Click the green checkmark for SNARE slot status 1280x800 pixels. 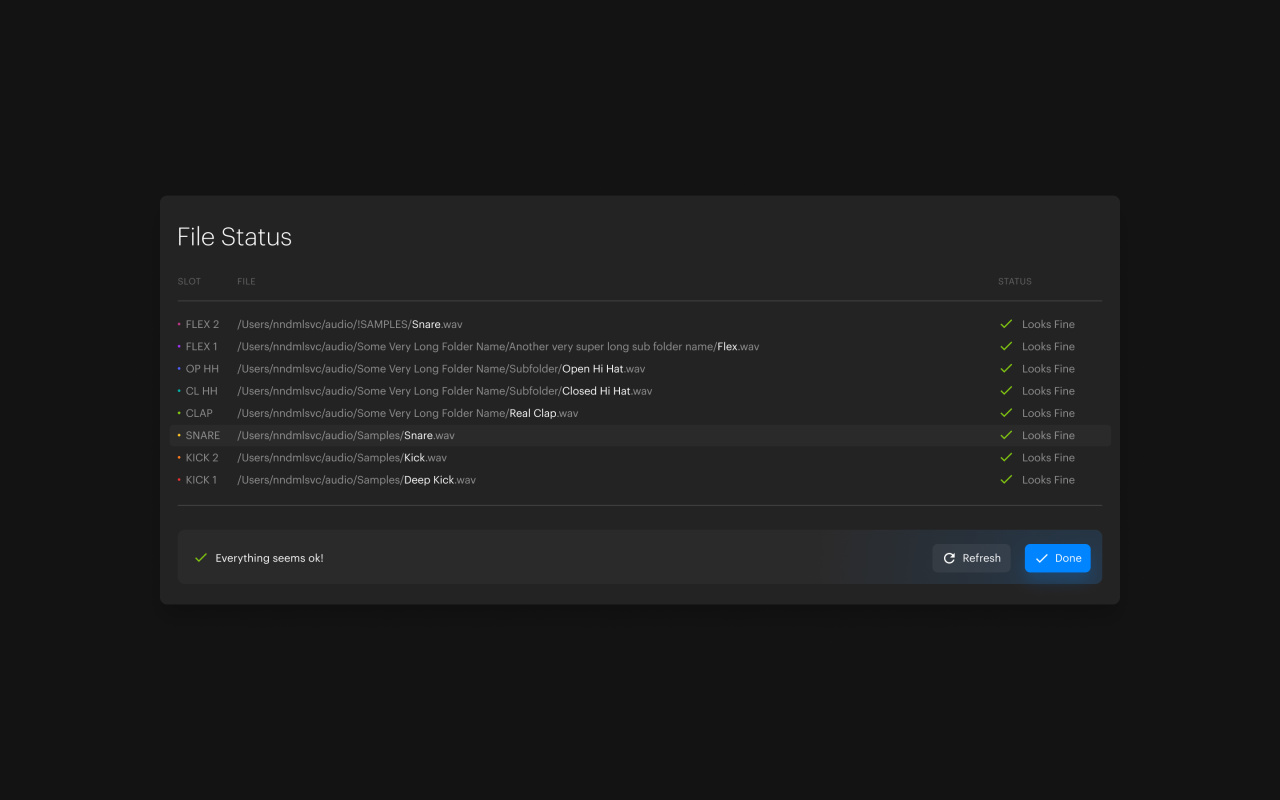pos(1006,435)
